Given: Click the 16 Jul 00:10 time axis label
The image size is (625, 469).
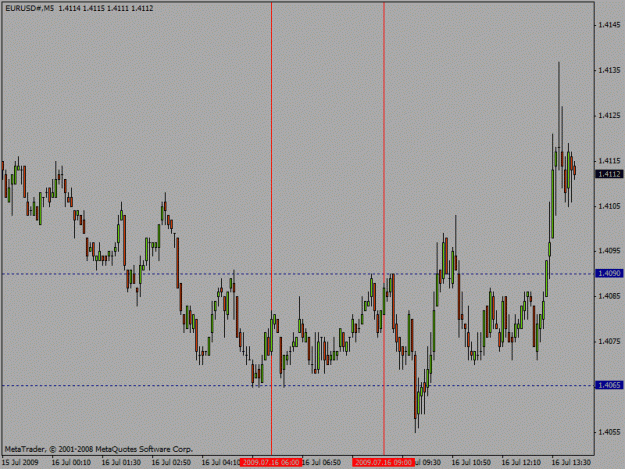Looking at the screenshot, I should [71, 462].
